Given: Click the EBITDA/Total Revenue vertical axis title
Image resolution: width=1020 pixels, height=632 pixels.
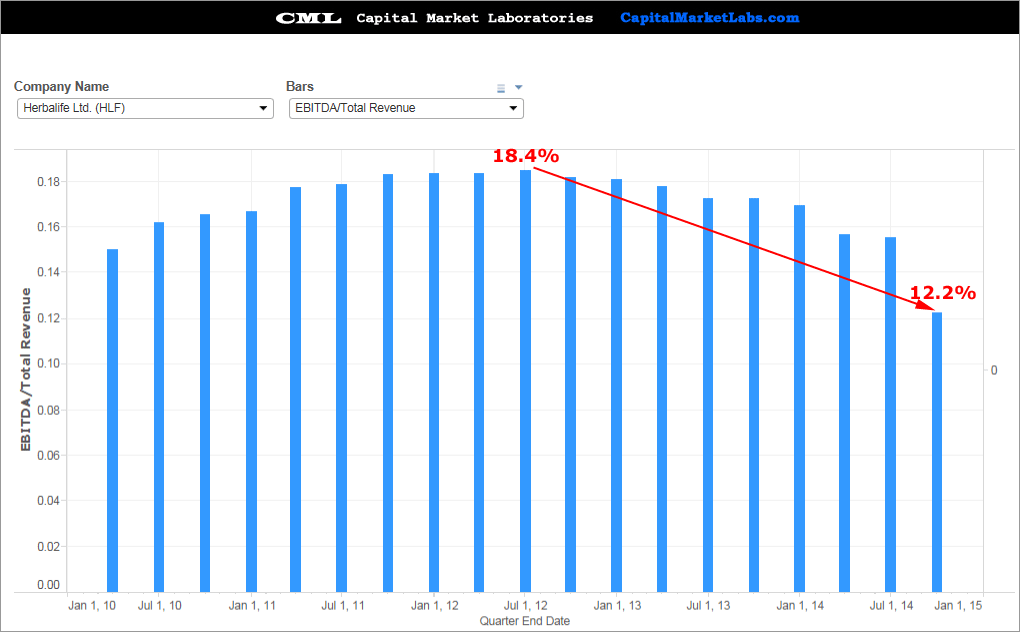Looking at the screenshot, I should tap(25, 369).
